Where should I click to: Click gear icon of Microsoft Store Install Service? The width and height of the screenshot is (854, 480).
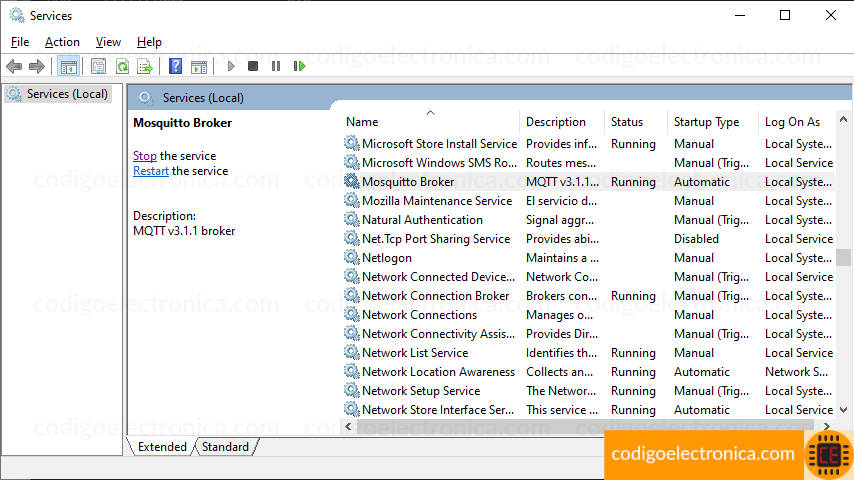coord(352,143)
